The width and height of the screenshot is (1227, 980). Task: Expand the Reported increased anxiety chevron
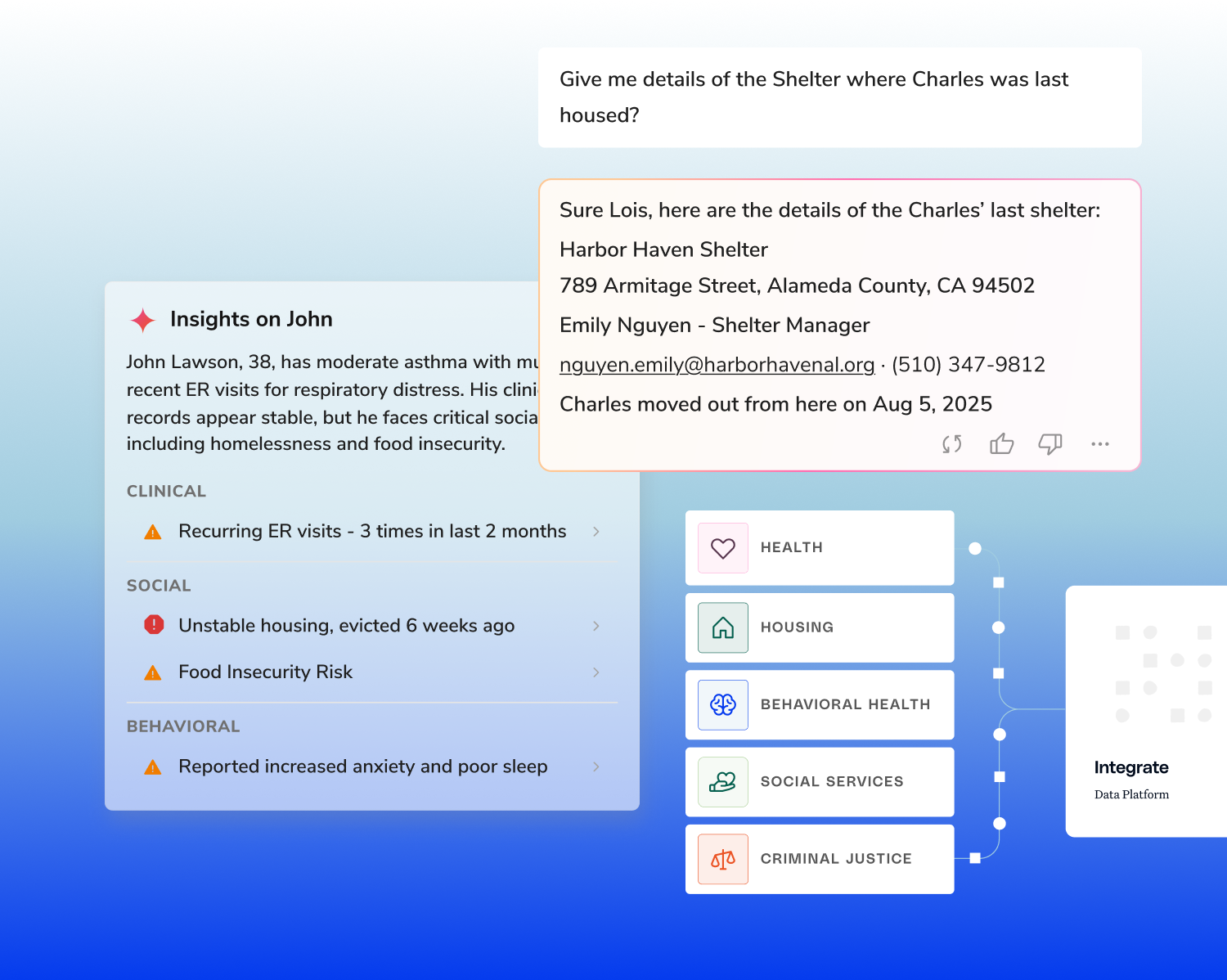point(596,766)
